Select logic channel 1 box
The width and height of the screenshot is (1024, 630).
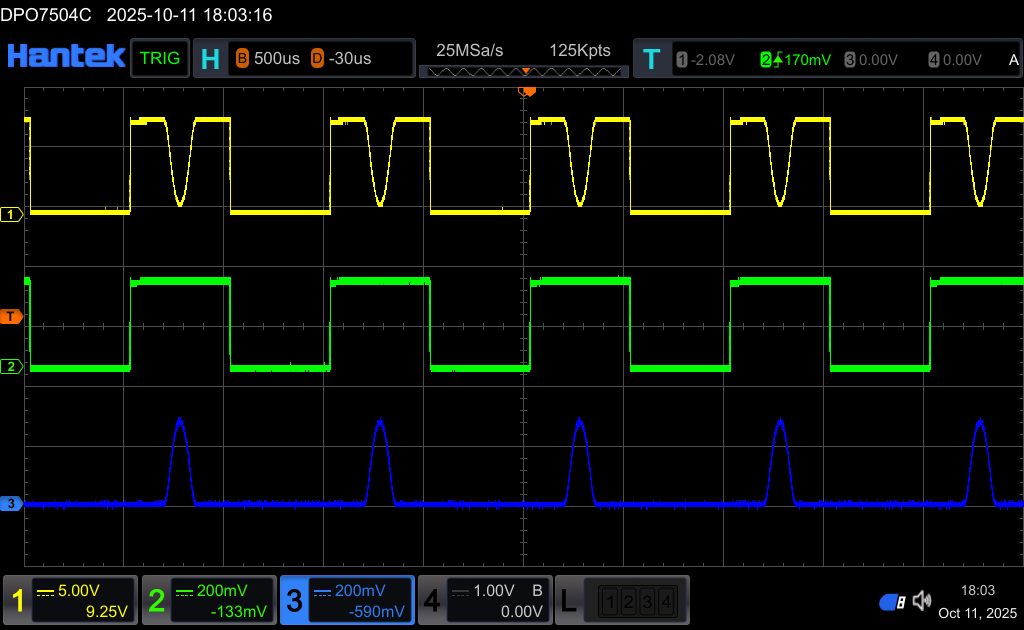(x=610, y=601)
